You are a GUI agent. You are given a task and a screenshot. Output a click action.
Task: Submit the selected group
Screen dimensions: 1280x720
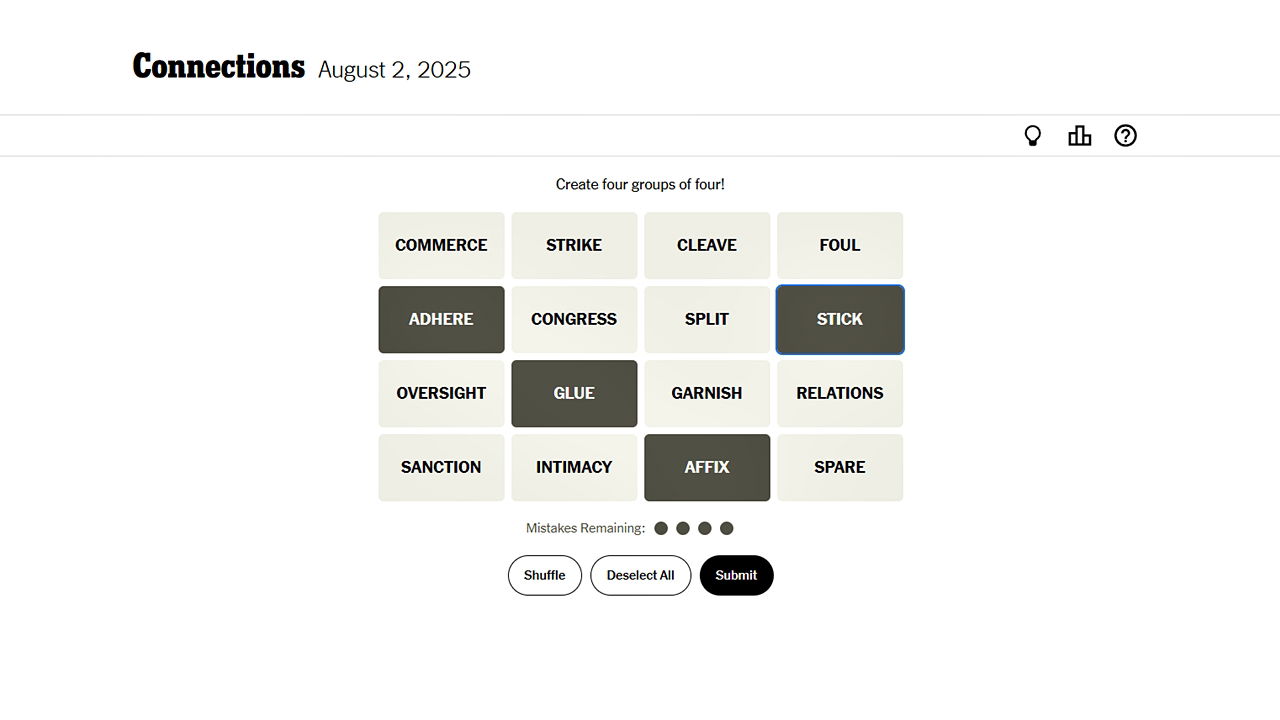pos(736,575)
